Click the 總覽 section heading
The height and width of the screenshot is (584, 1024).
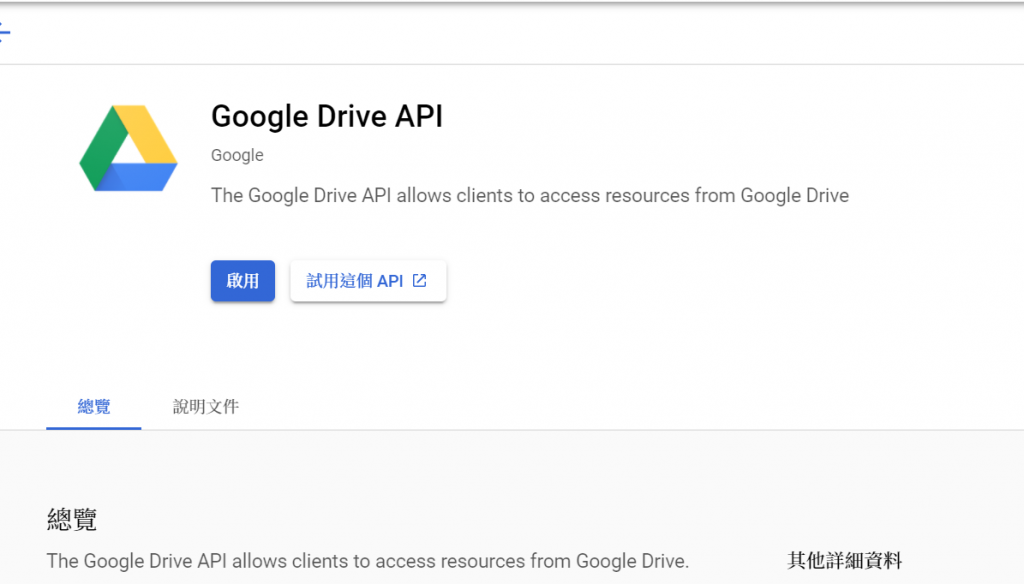pos(72,520)
